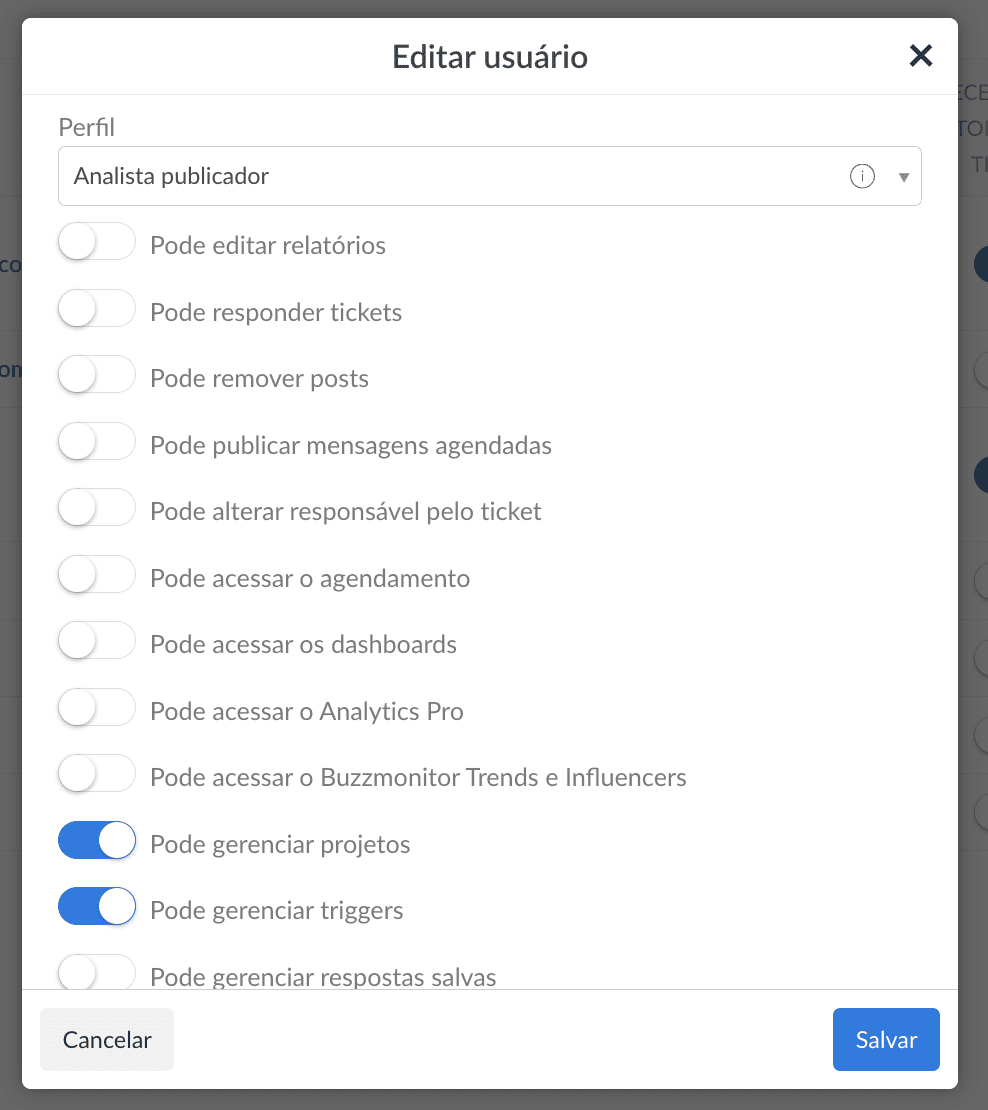Image resolution: width=988 pixels, height=1110 pixels.
Task: Open the Perfil dropdown arrow
Action: coord(904,177)
